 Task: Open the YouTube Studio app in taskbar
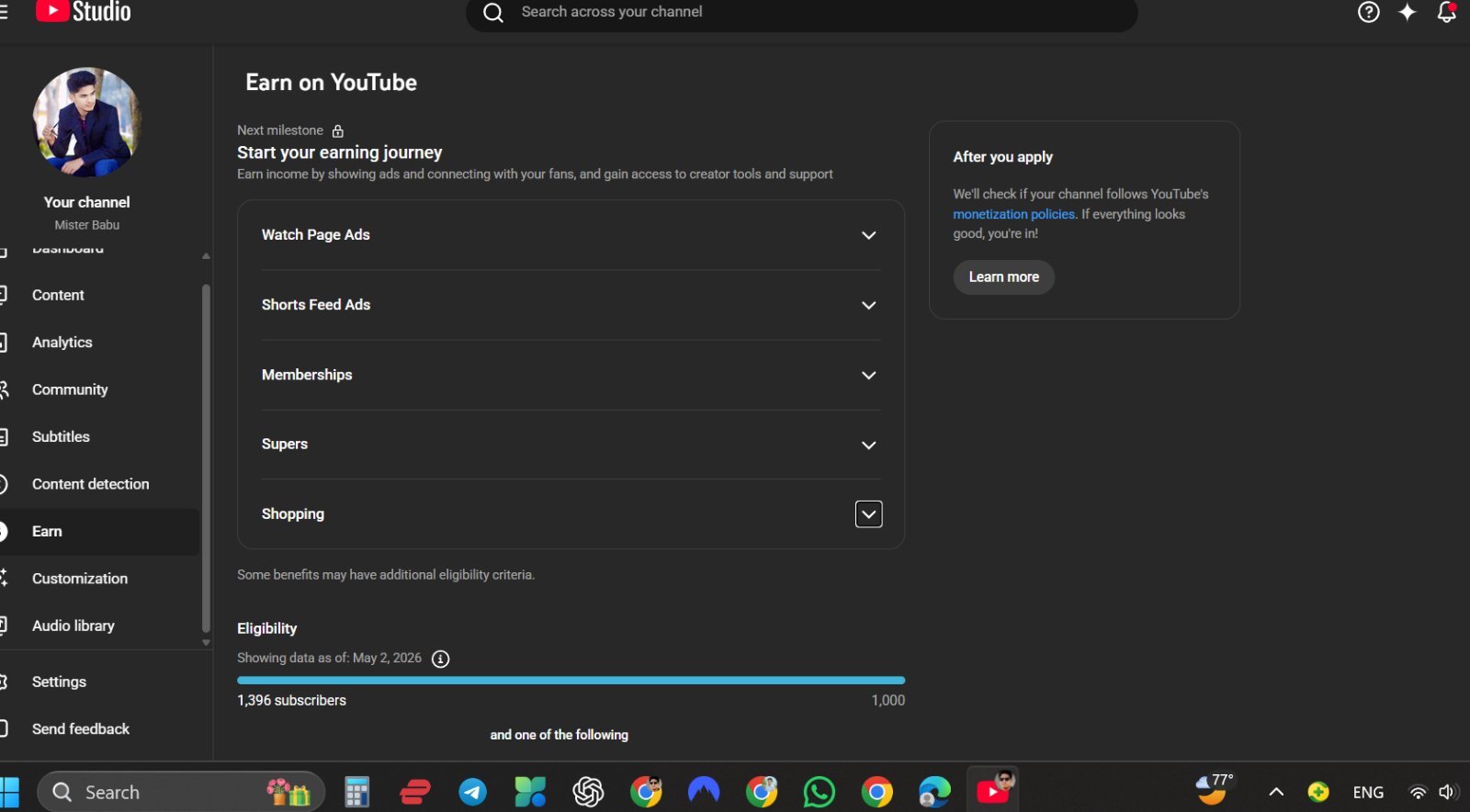pos(993,790)
